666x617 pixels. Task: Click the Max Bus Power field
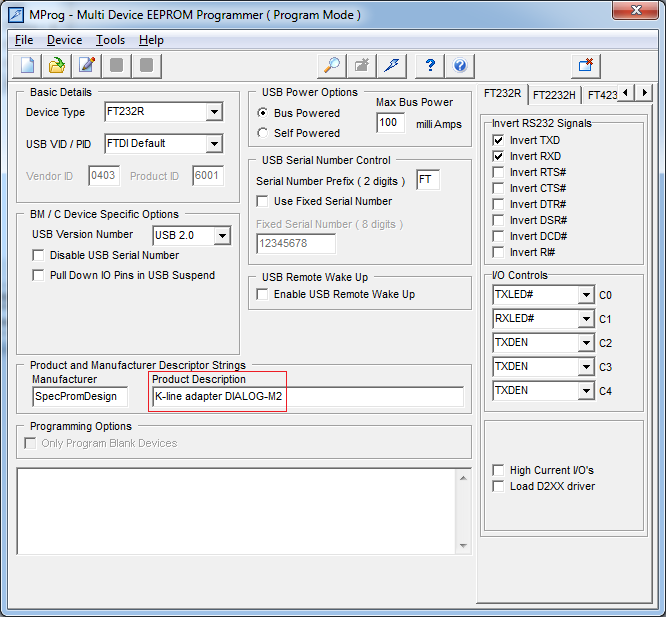click(389, 123)
